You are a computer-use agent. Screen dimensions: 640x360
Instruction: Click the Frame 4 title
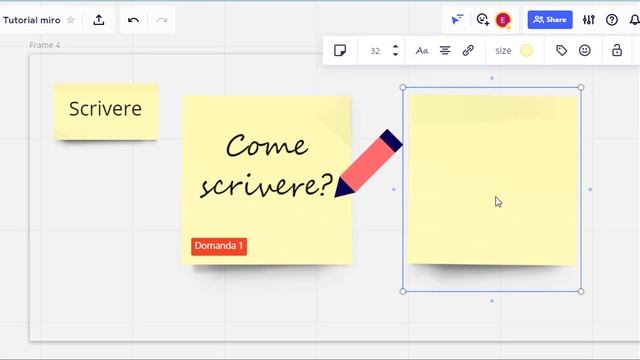[44, 45]
